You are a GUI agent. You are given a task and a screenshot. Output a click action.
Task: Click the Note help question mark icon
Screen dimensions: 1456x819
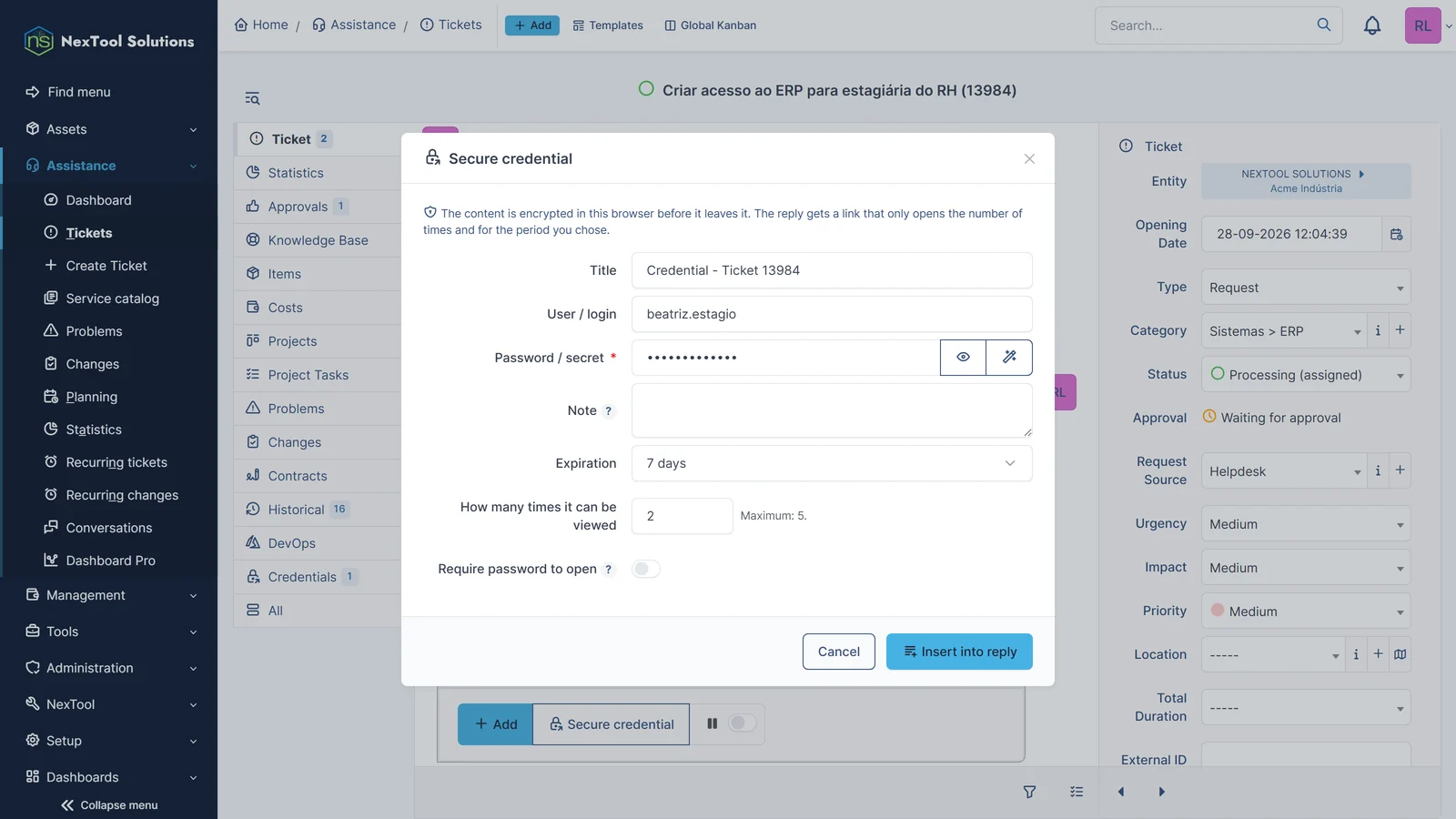(x=609, y=411)
